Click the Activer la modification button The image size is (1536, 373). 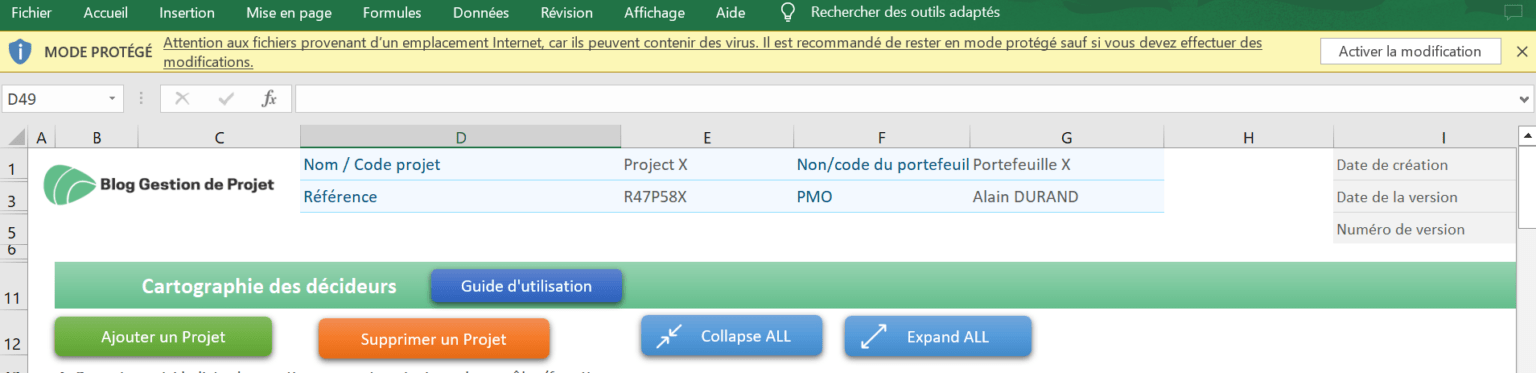(x=1410, y=52)
